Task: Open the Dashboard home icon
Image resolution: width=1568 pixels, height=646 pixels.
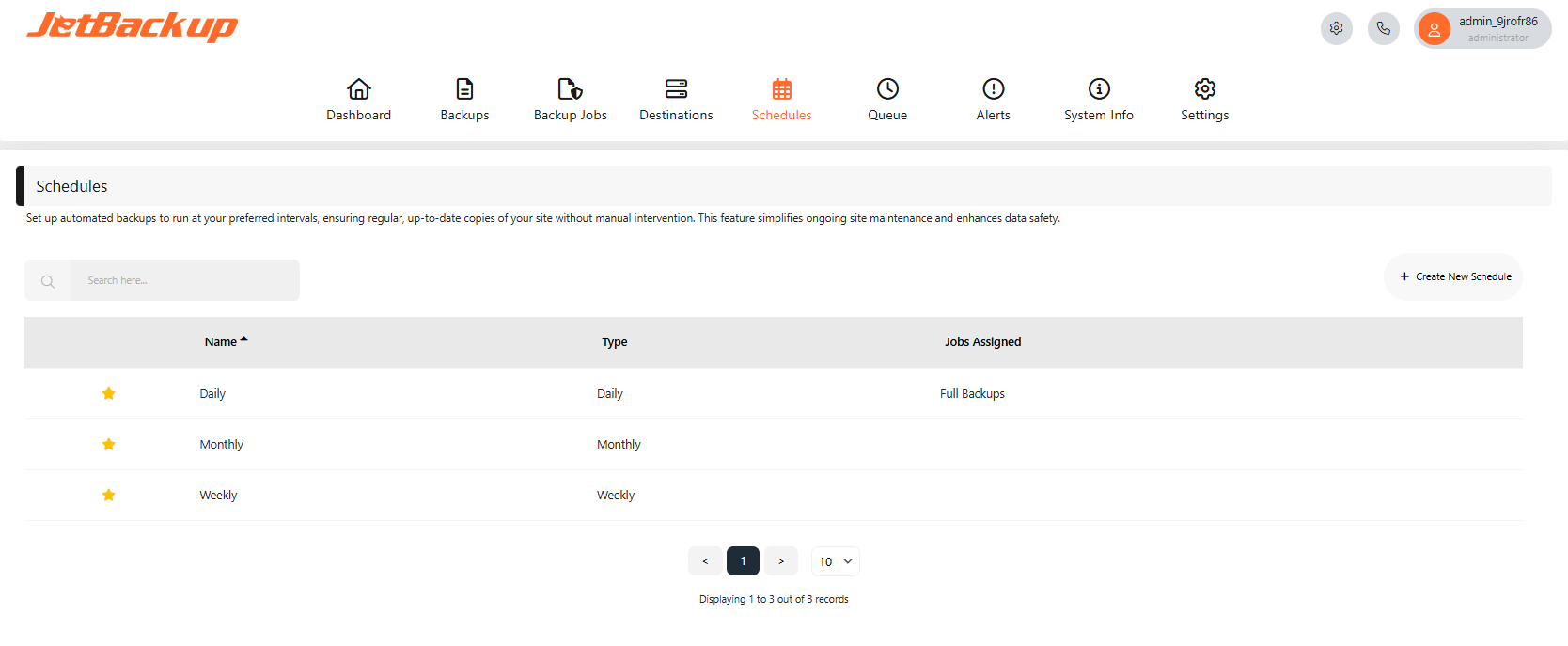Action: pos(358,89)
